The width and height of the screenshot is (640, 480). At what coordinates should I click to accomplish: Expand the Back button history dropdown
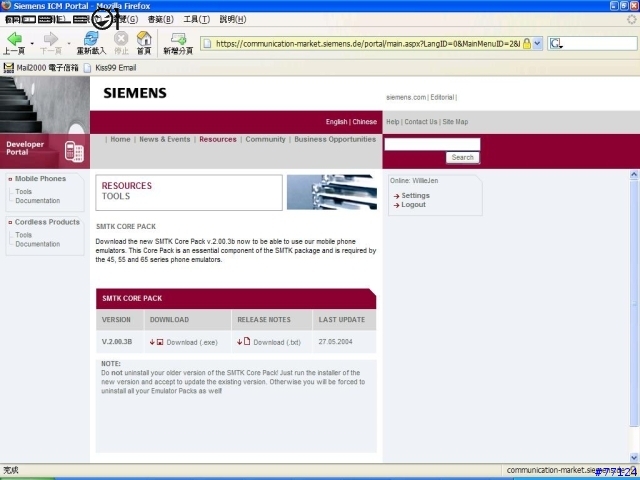click(x=32, y=43)
